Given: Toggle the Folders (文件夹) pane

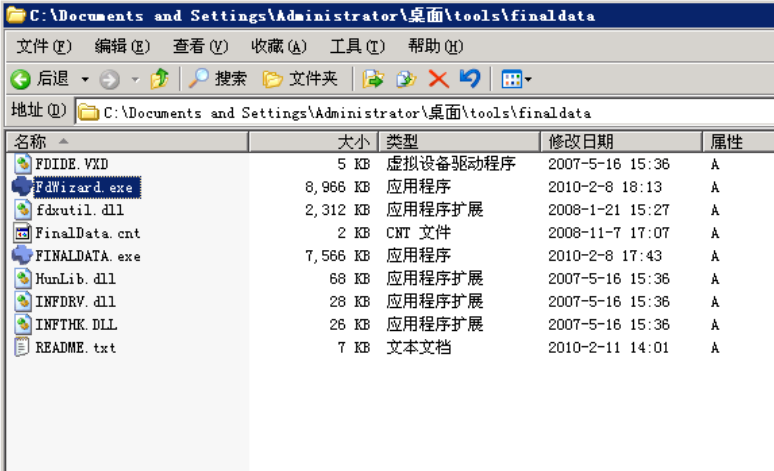Looking at the screenshot, I should click(300, 78).
